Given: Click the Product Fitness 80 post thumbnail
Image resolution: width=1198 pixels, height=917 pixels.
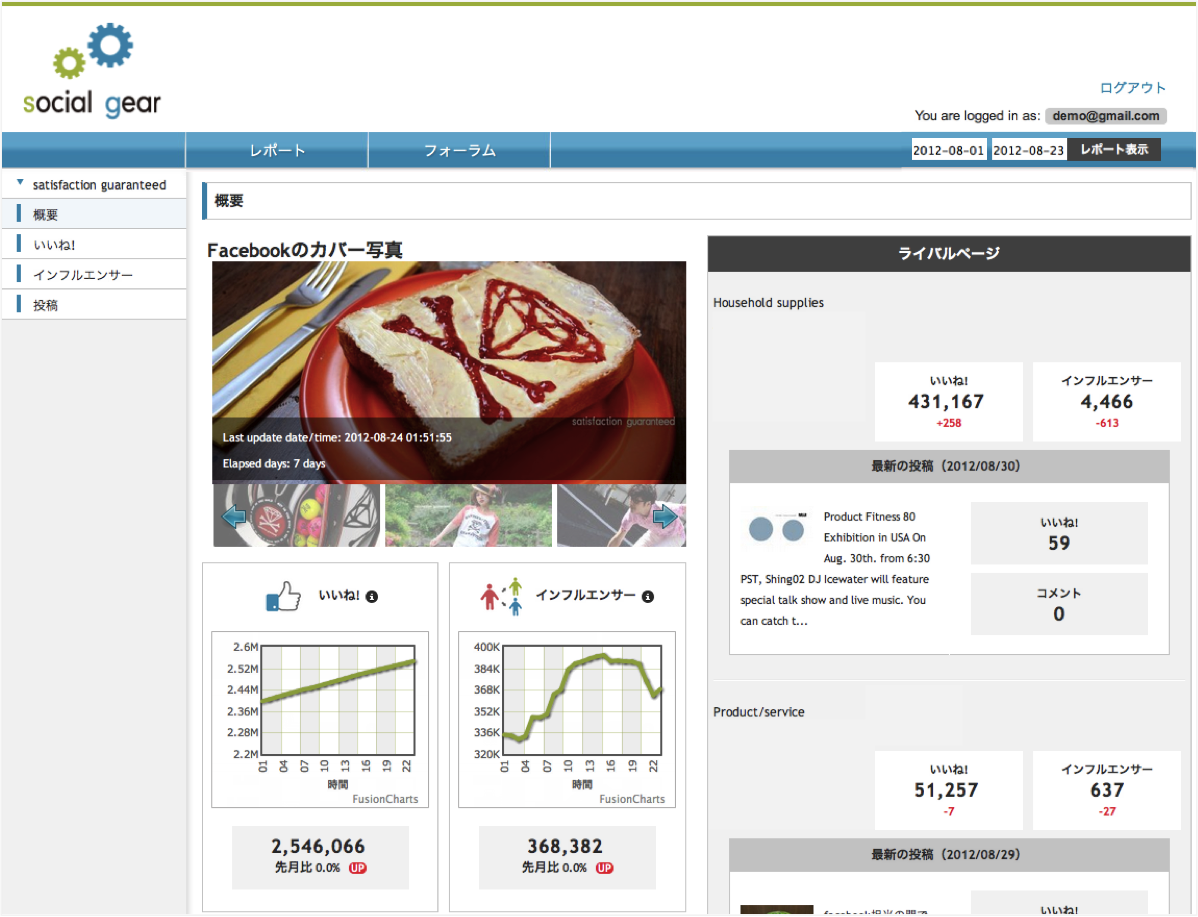Looking at the screenshot, I should tap(776, 528).
